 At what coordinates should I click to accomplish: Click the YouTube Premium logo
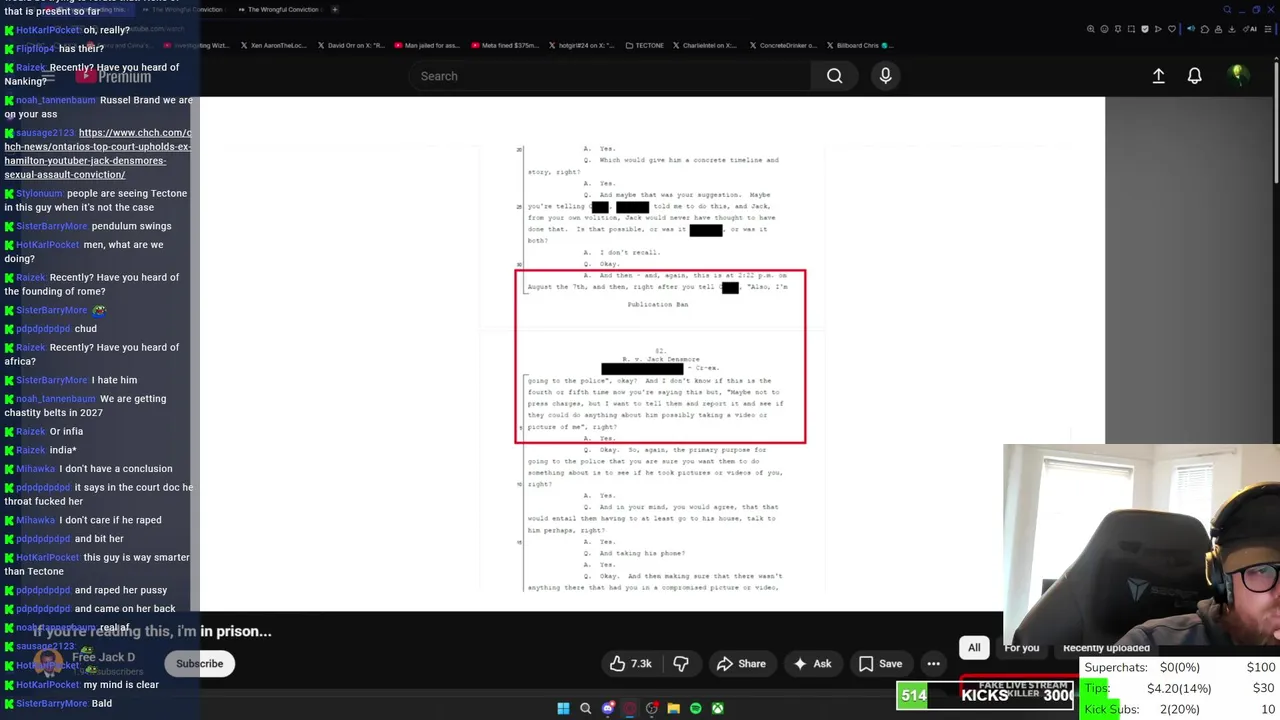pyautogui.click(x=113, y=77)
